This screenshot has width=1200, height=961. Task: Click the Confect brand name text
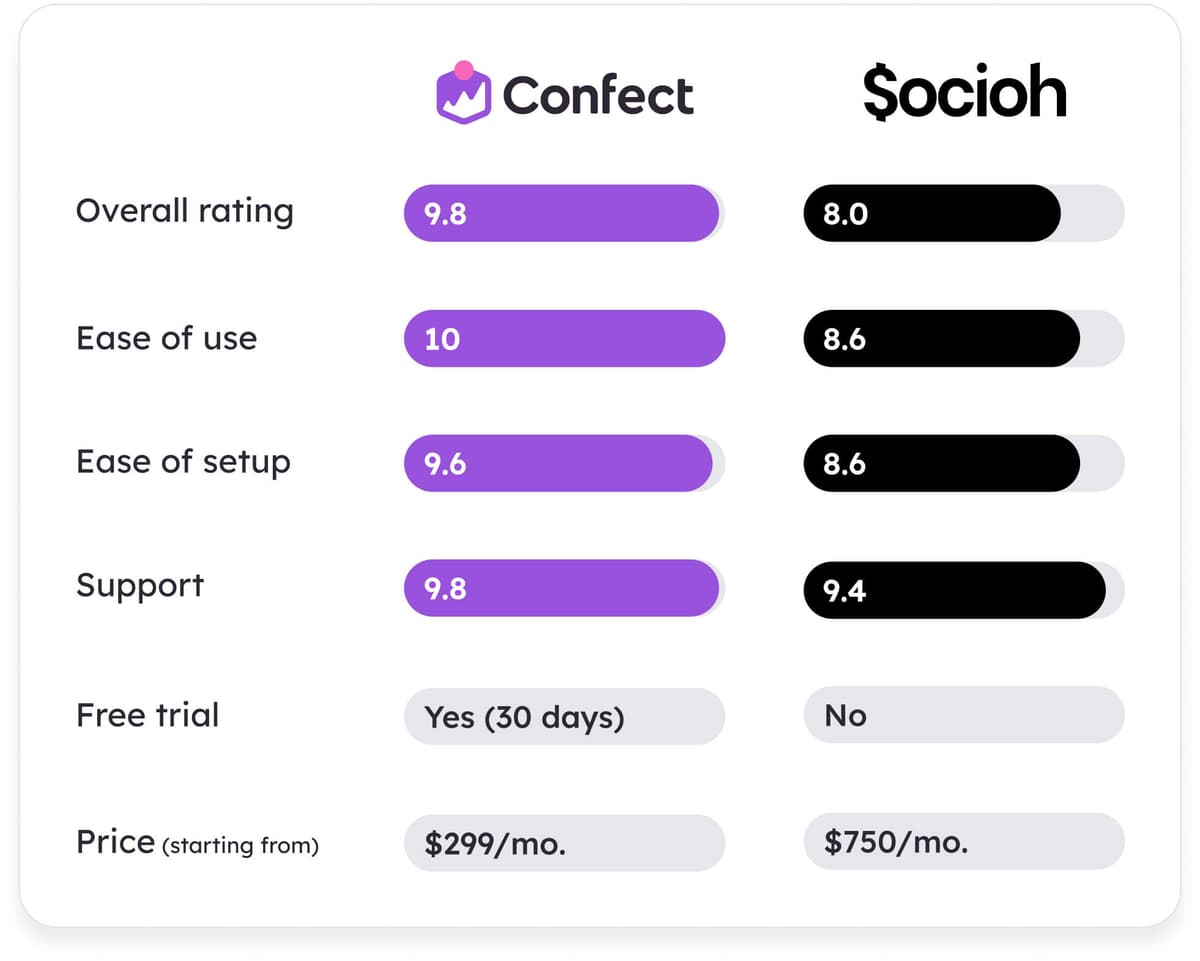click(598, 96)
